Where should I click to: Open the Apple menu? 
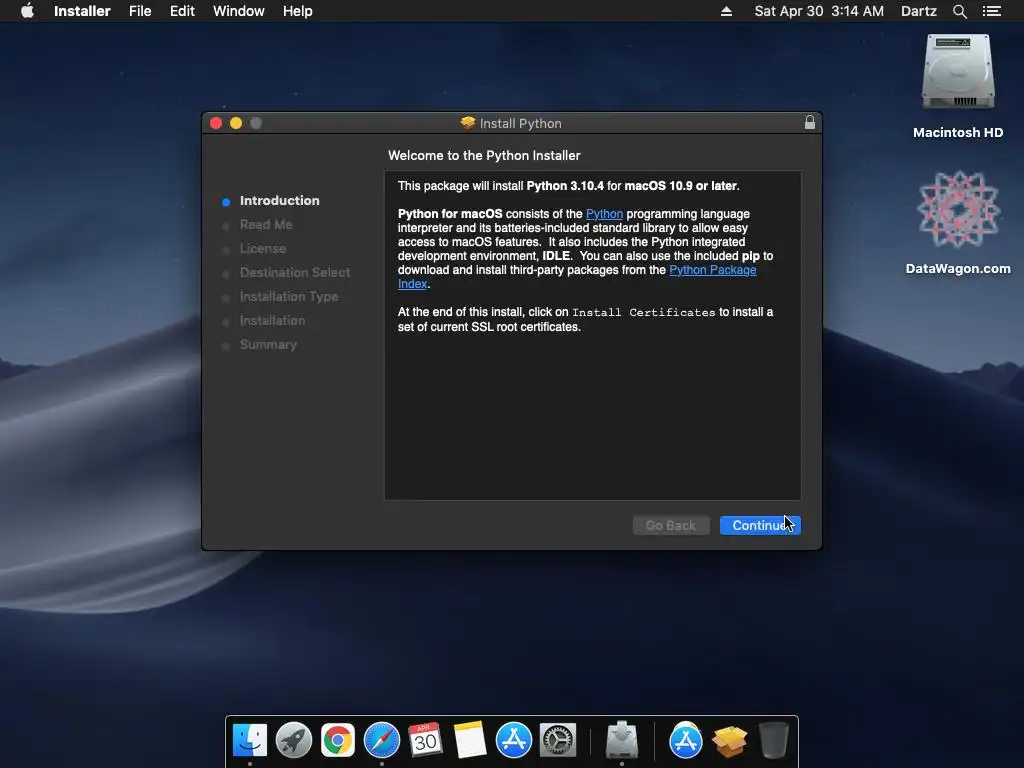click(x=27, y=11)
